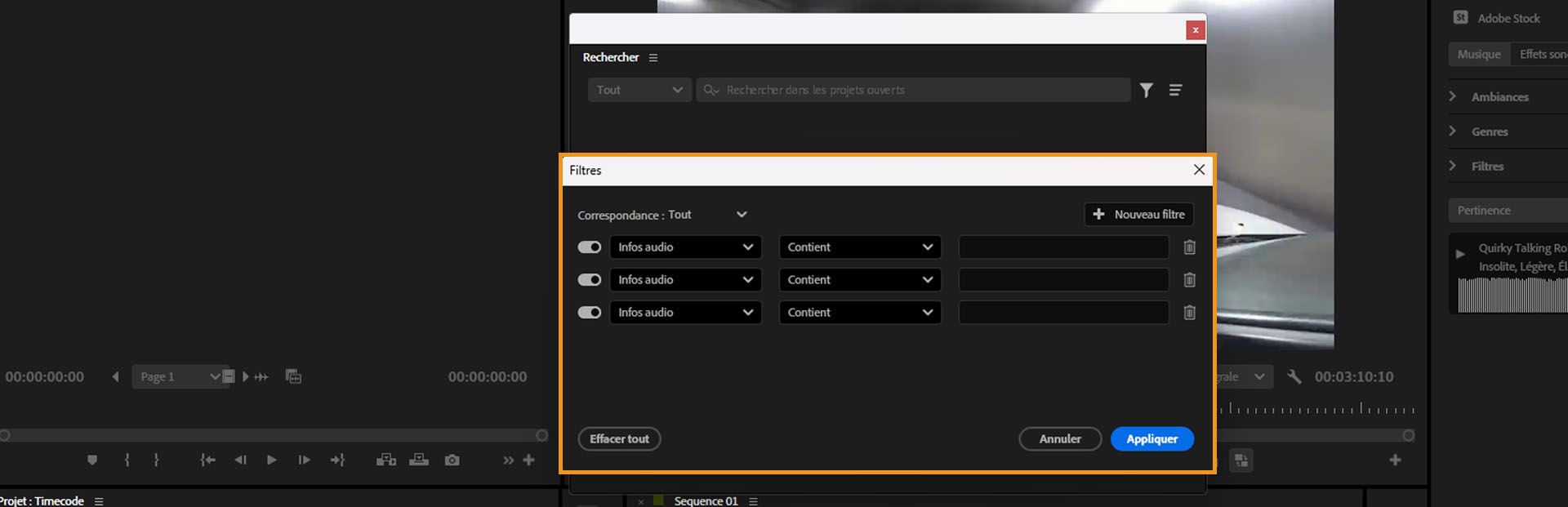The image size is (1568, 507).
Task: Close the Filtres dialog
Action: pyautogui.click(x=1199, y=170)
